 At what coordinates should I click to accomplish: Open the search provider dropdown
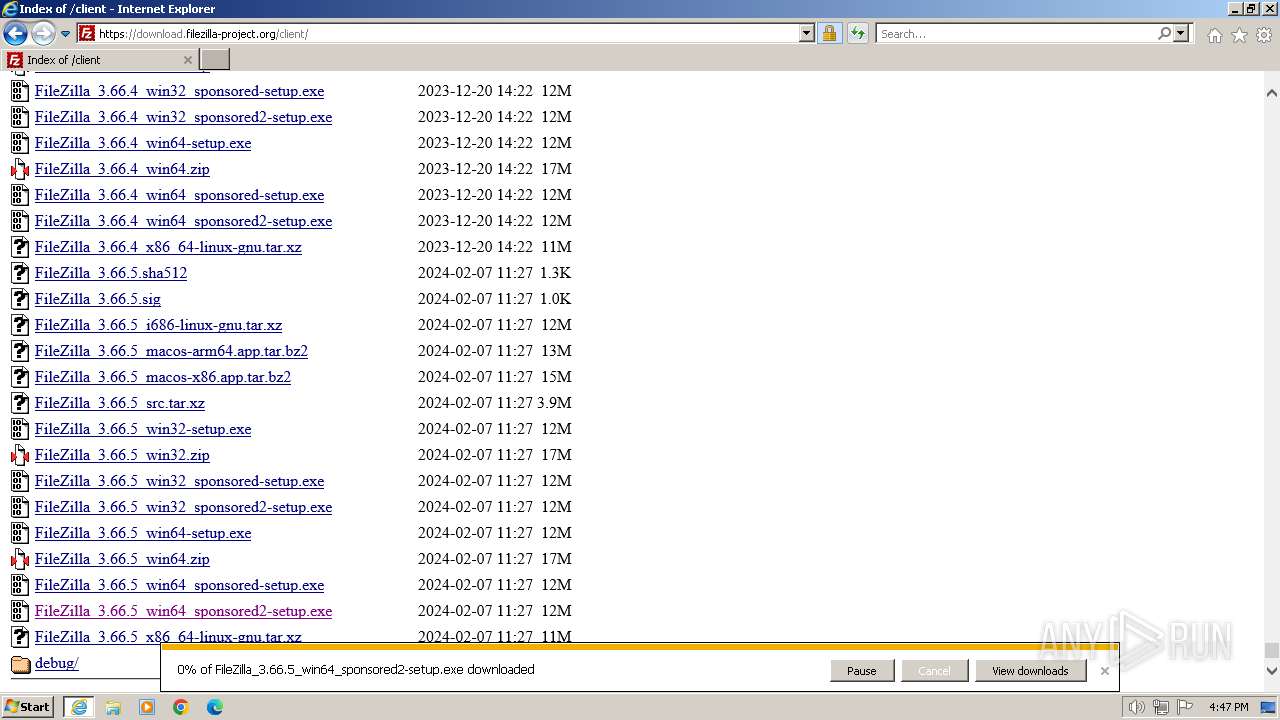click(x=1181, y=33)
